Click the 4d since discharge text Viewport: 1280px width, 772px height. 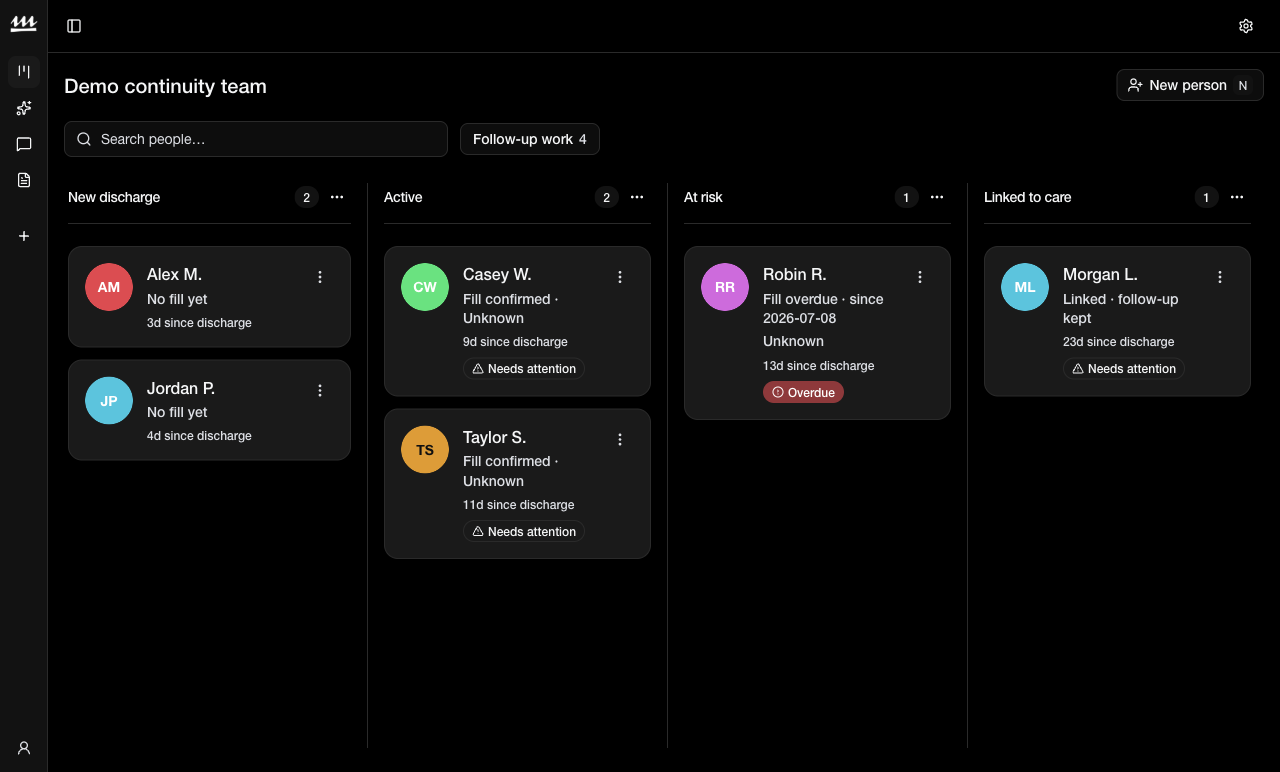(199, 436)
